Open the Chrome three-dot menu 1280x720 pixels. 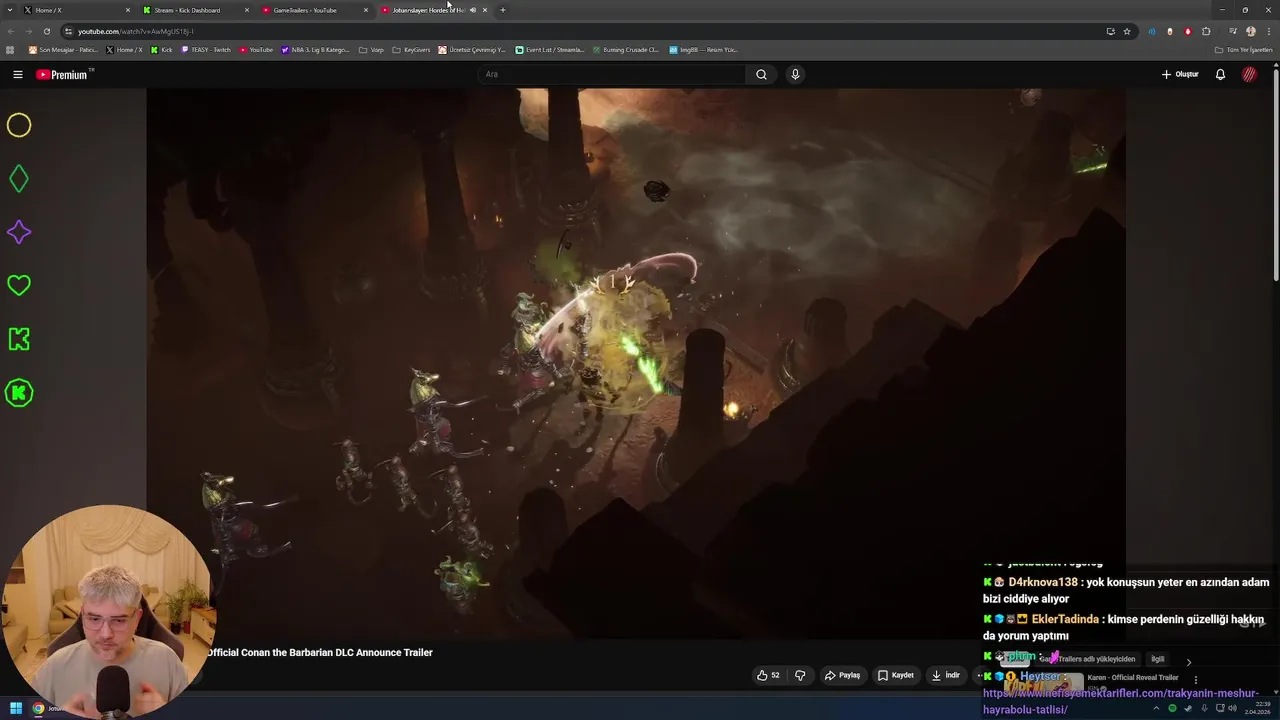coord(1269,31)
